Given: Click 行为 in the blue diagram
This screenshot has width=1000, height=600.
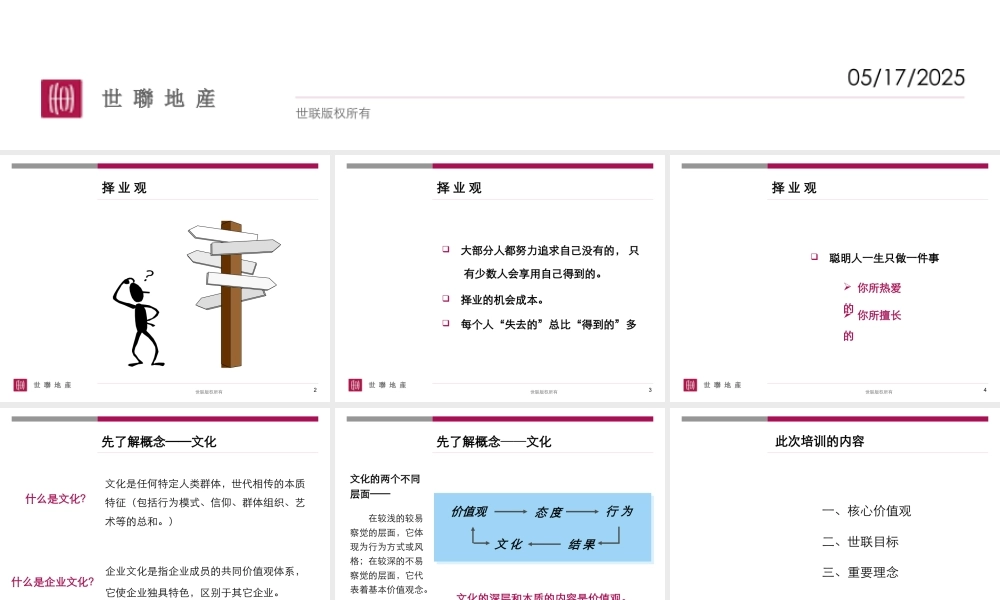Looking at the screenshot, I should 619,511.
